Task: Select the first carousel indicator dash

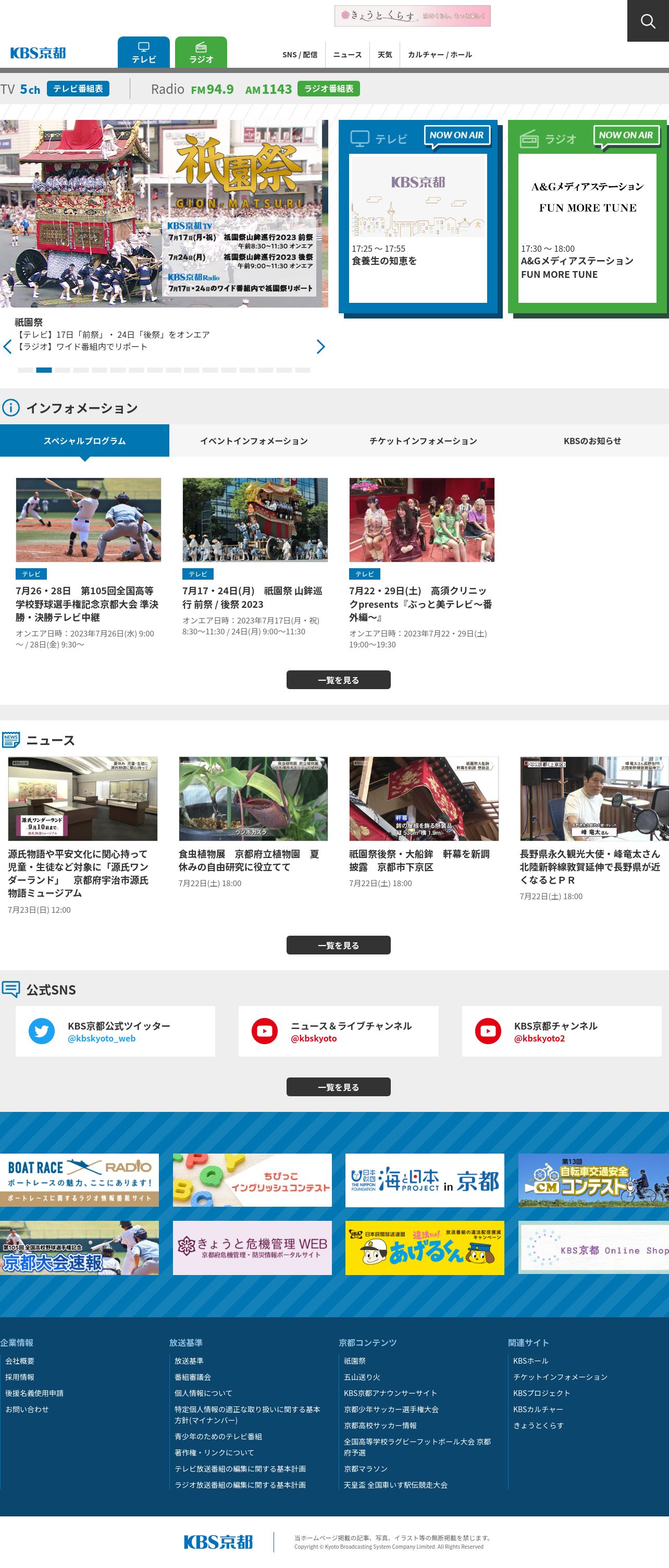Action: coord(26,370)
